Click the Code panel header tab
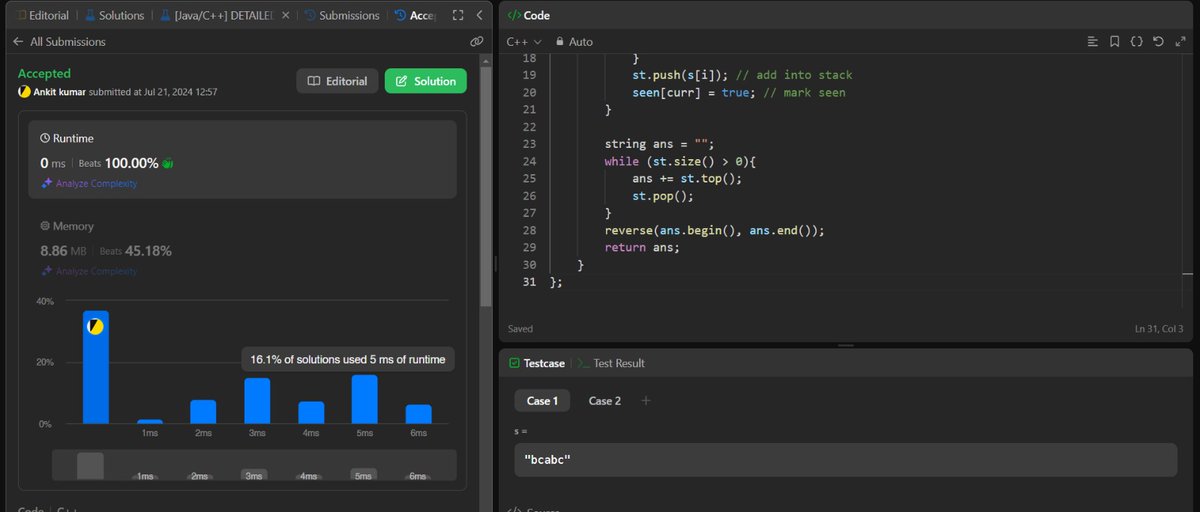Screen dimensions: 1200x512 tap(529, 16)
